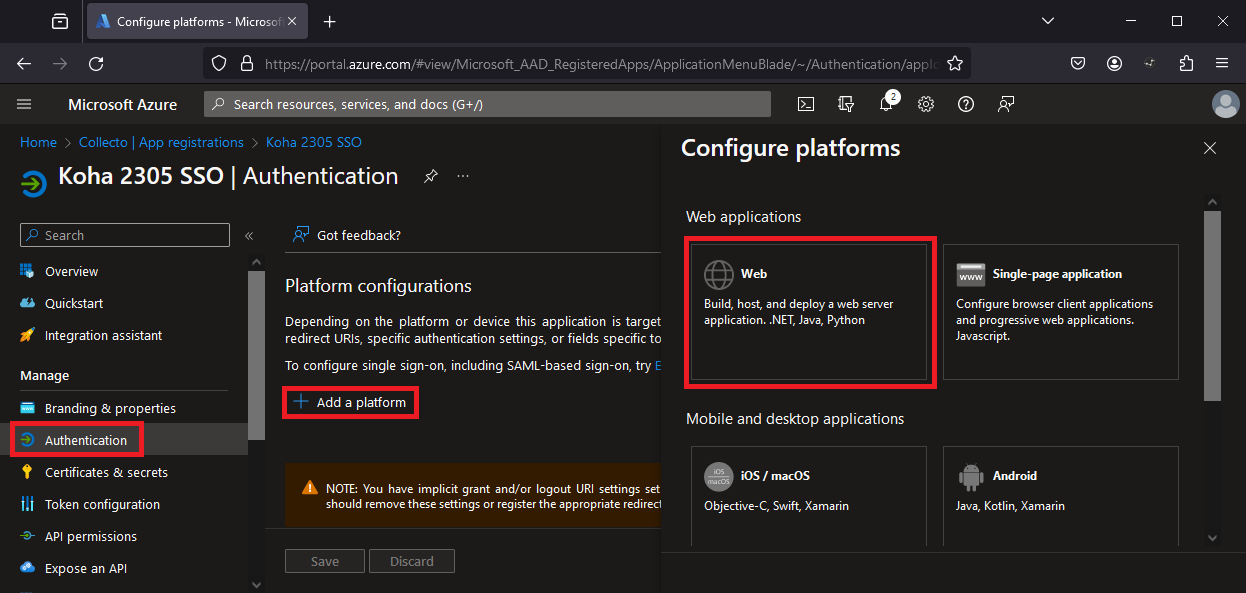The width and height of the screenshot is (1246, 593).
Task: Open the Help question mark icon
Action: click(x=966, y=104)
